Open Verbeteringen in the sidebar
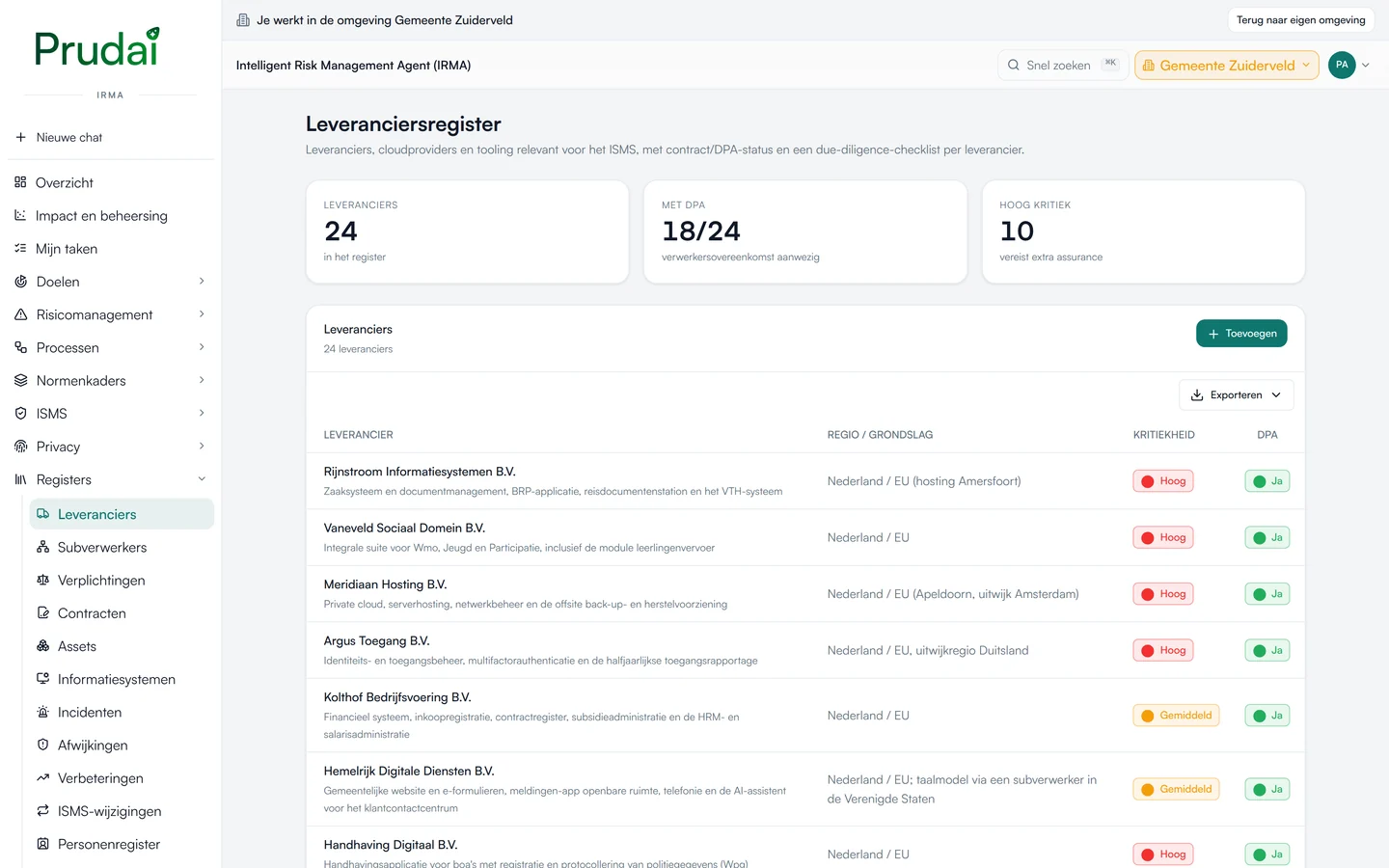 click(122, 778)
